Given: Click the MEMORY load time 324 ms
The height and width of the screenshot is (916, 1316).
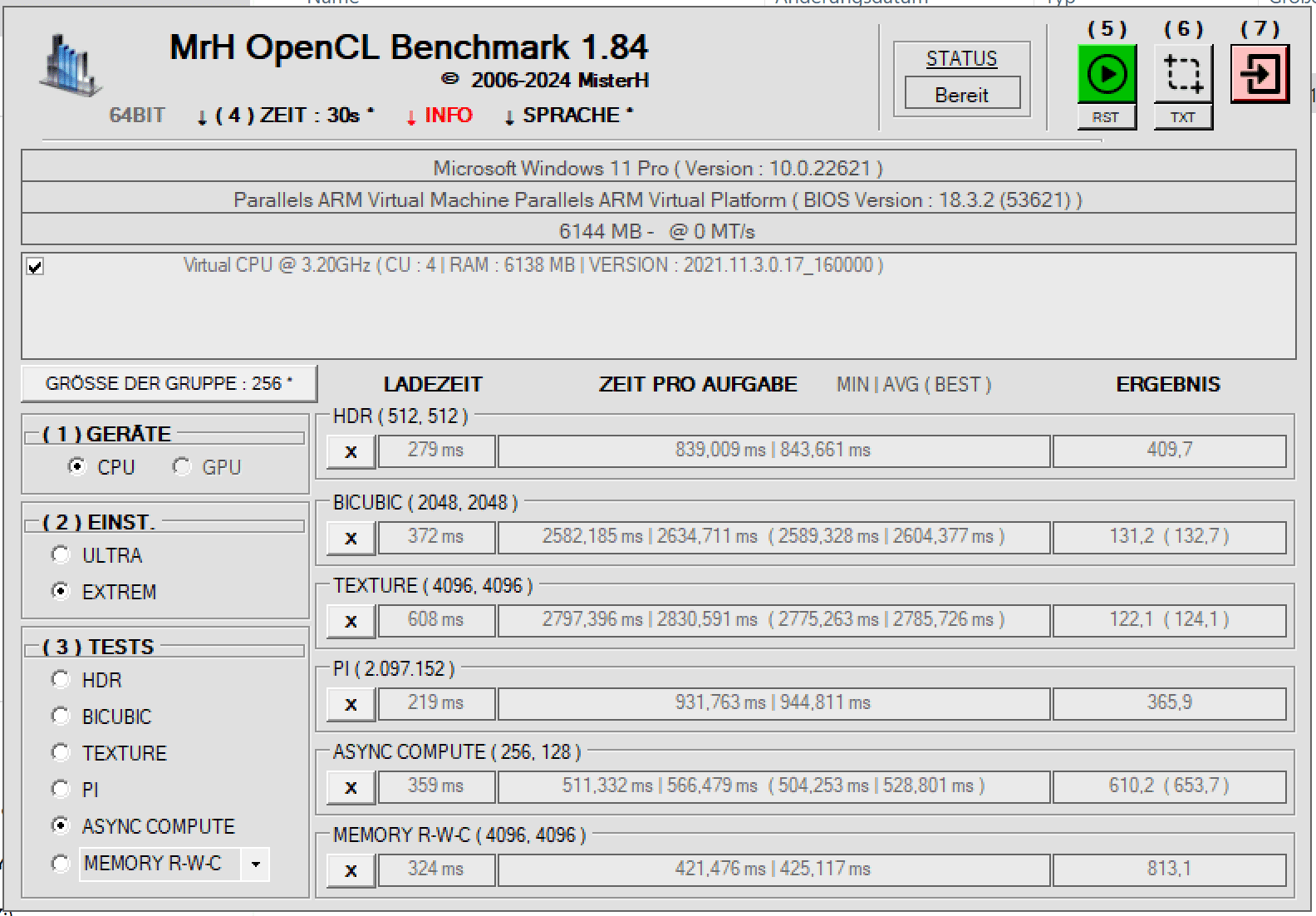Looking at the screenshot, I should coord(436,869).
